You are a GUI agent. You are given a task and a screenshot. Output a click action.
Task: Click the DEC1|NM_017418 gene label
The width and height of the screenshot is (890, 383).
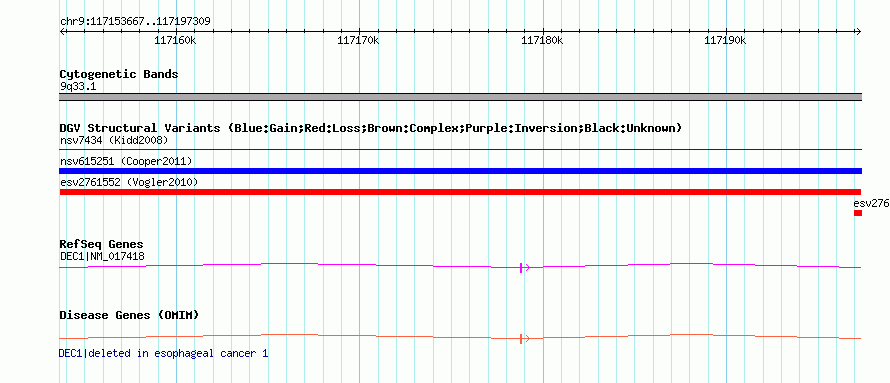[x=102, y=256]
